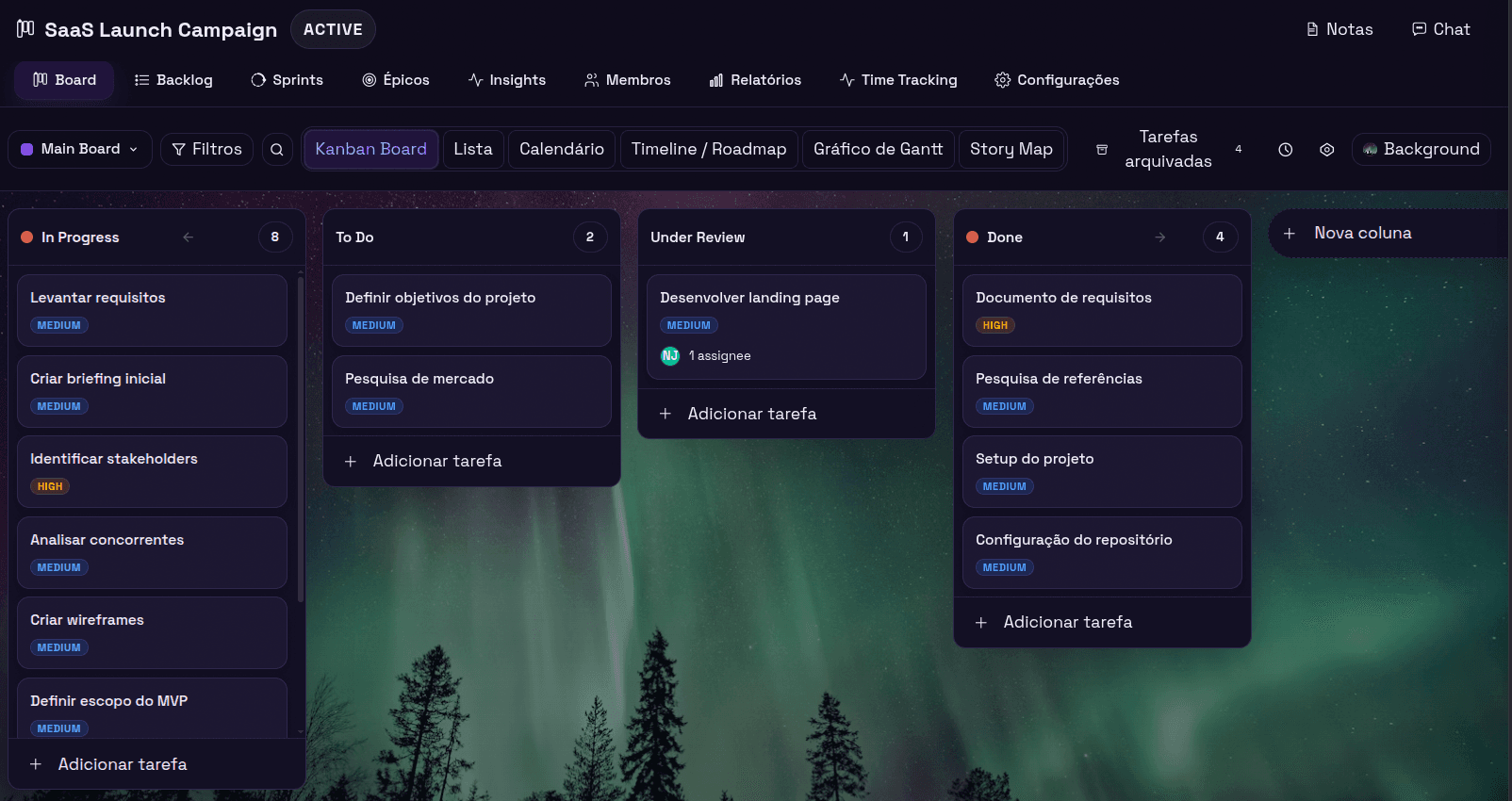The height and width of the screenshot is (801, 1512).
Task: Click the view settings icon left of Background
Action: pyautogui.click(x=1326, y=149)
